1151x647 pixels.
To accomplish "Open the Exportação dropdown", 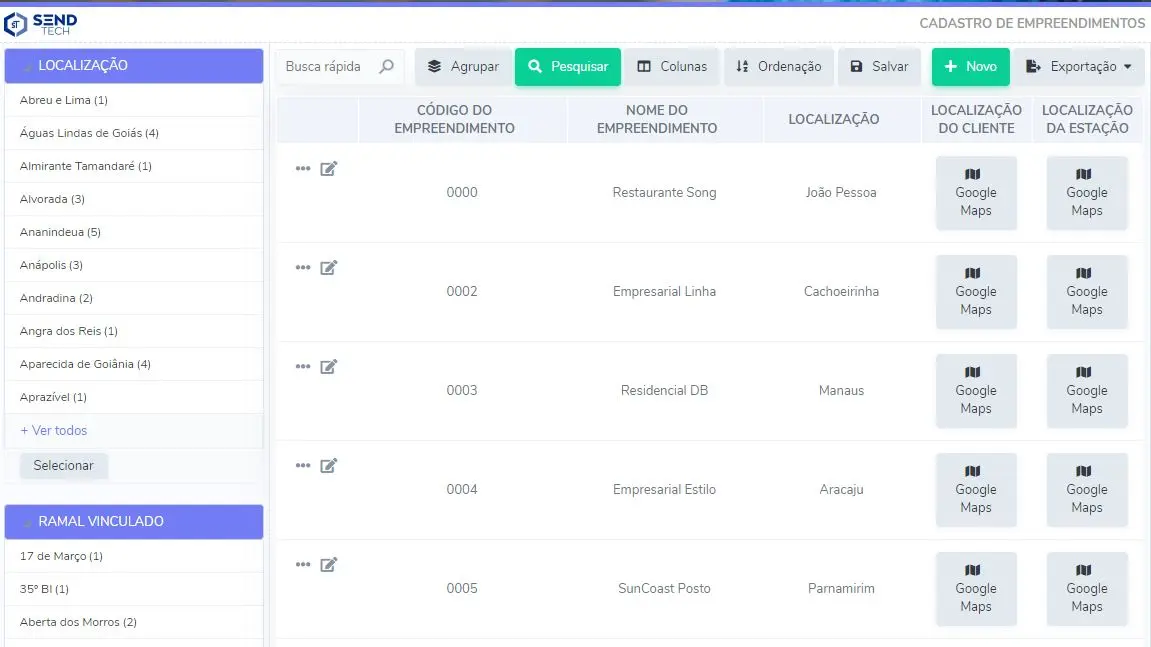I will 1080,67.
